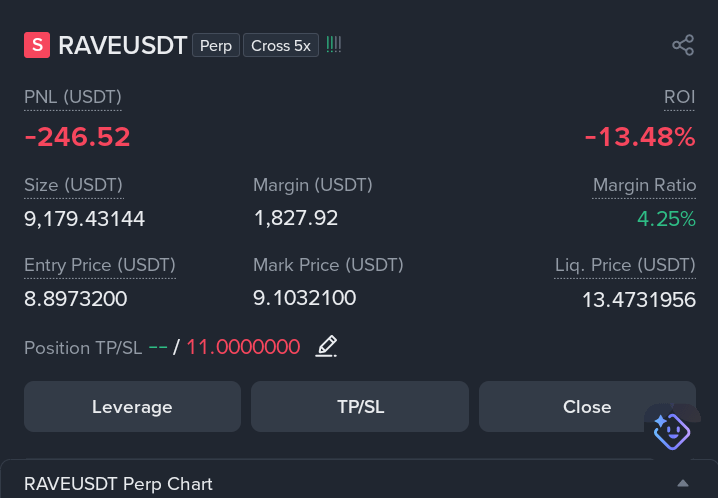Click the Size (USDT) label

click(73, 185)
